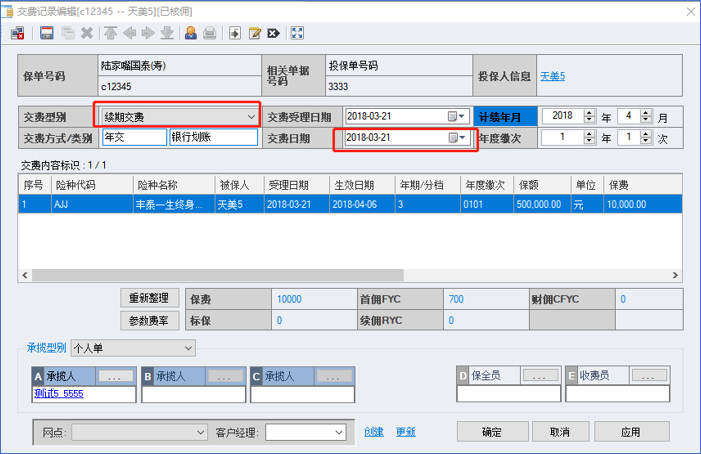Click the black tag delete toolbar icon

(273, 33)
